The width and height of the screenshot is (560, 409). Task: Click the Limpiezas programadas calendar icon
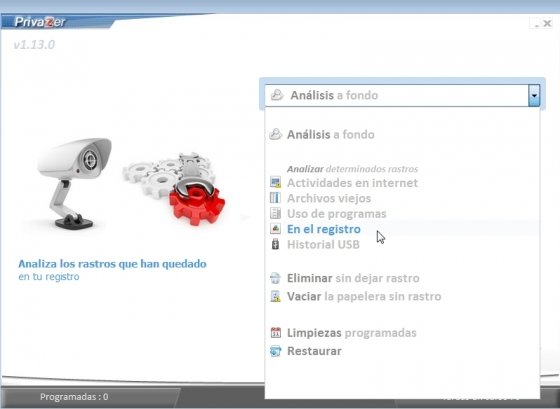coord(275,333)
